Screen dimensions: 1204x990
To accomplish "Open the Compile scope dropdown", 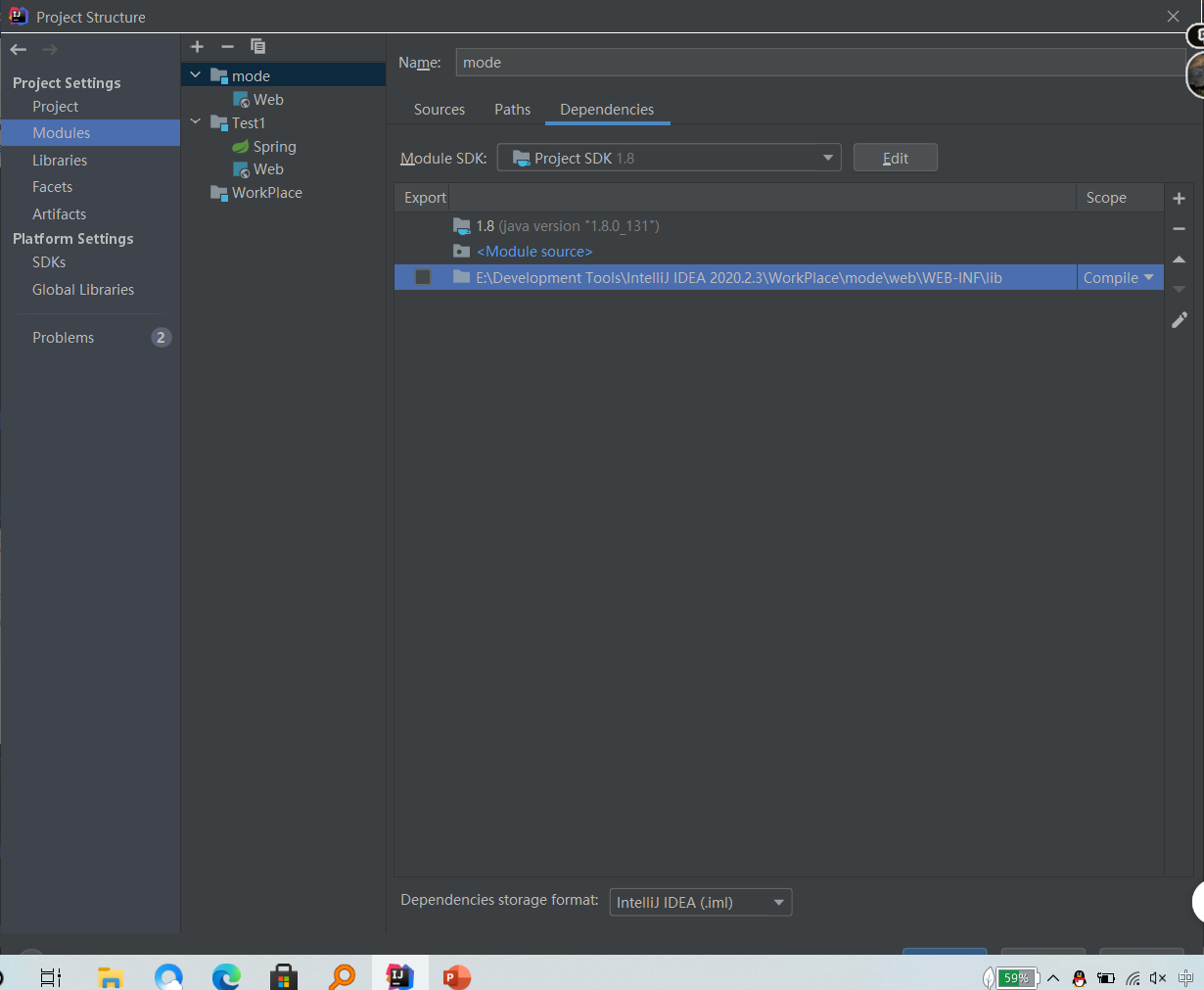I will [1119, 277].
